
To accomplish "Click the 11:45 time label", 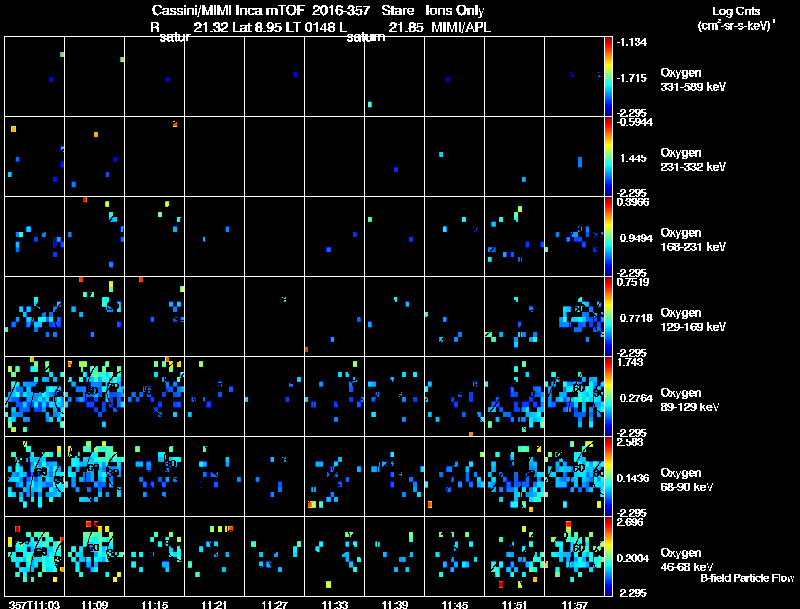I will coord(455,604).
